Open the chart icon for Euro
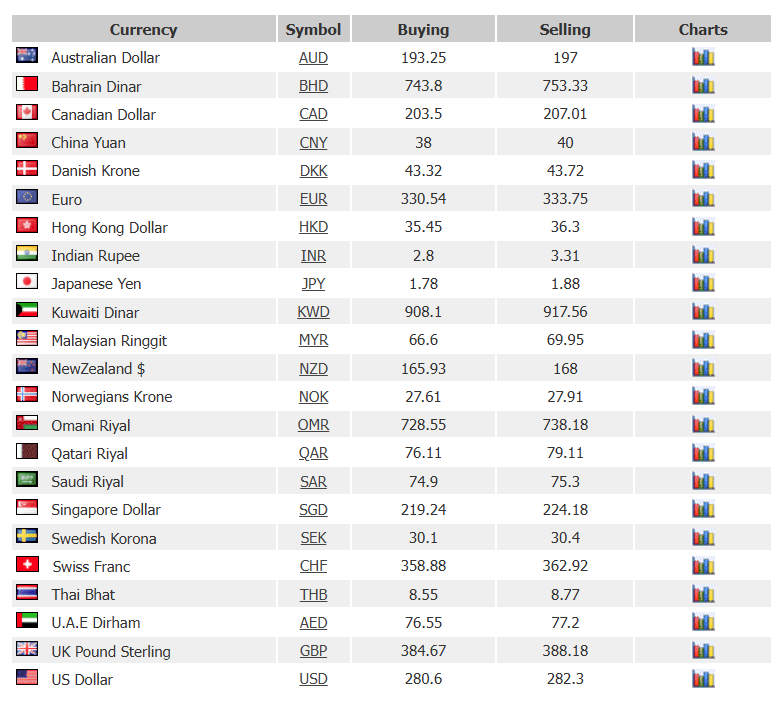Screen dimensions: 778x717 click(x=703, y=198)
